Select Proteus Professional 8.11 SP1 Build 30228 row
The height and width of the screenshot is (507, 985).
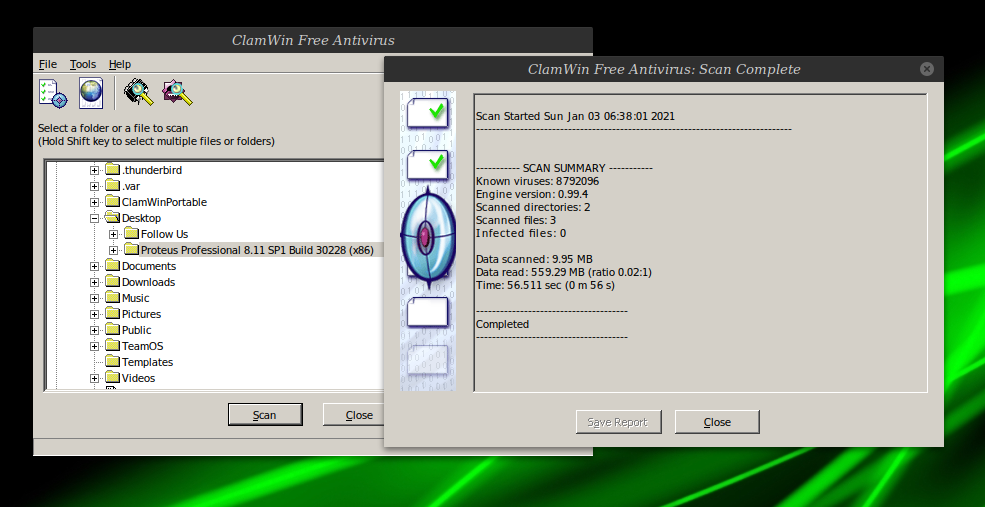coord(257,250)
